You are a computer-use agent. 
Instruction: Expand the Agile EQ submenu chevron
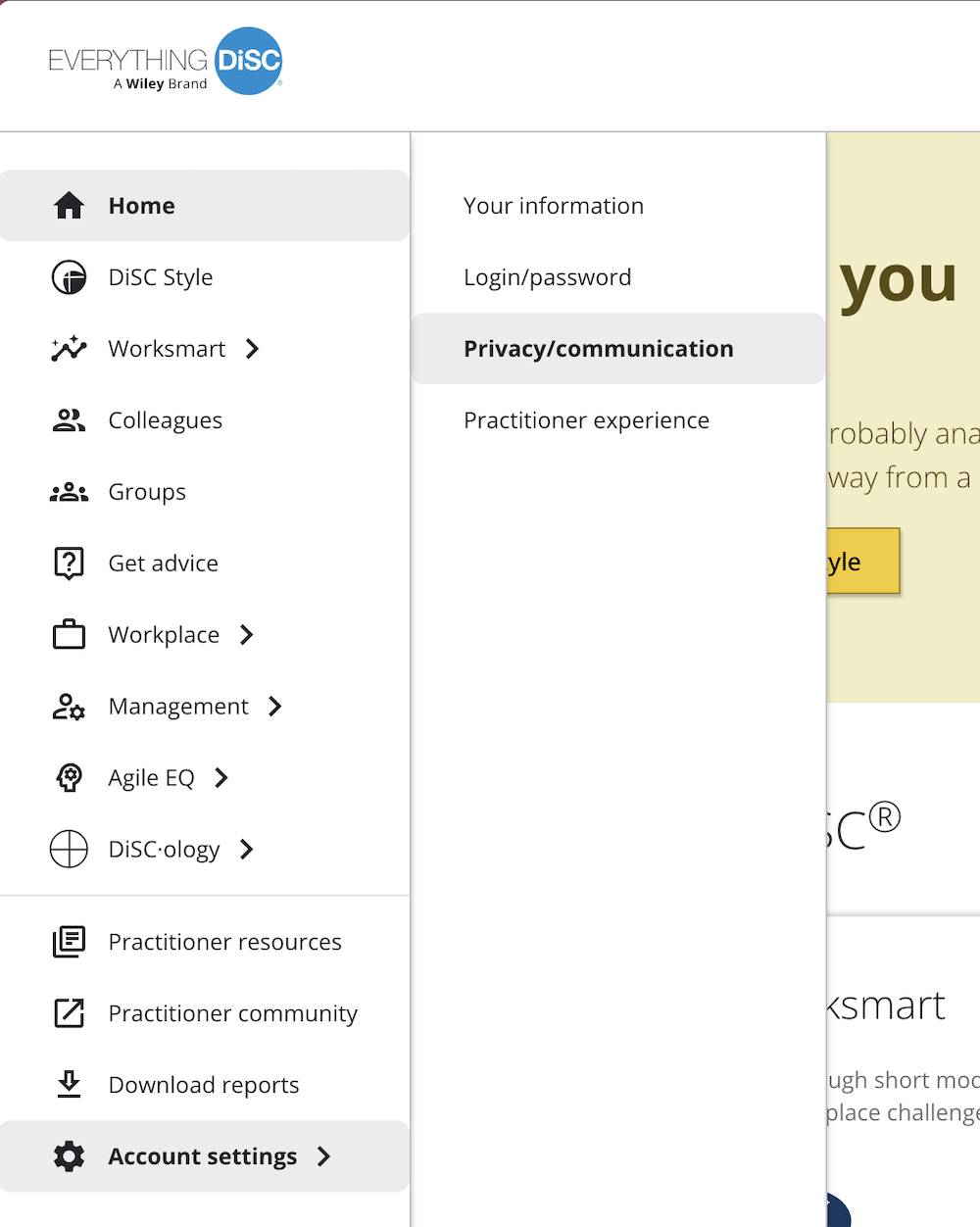pos(221,778)
